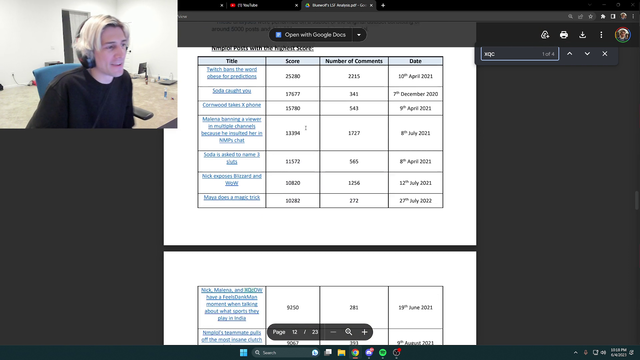Image resolution: width=640 pixels, height=360 pixels.
Task: Select comments value 2215
Action: point(354,76)
